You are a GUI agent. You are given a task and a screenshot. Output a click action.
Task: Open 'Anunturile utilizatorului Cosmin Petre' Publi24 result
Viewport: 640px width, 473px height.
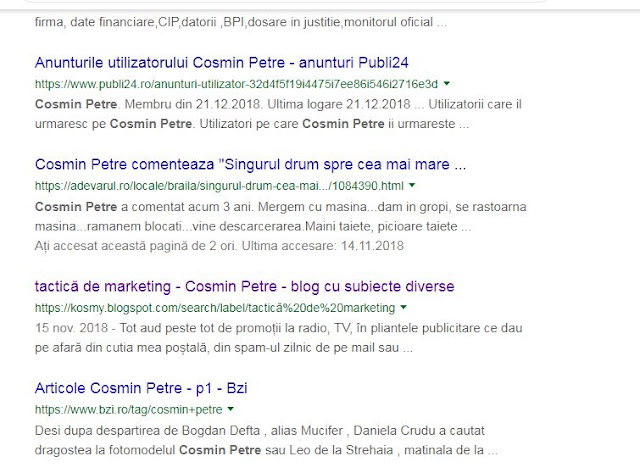[x=222, y=62]
